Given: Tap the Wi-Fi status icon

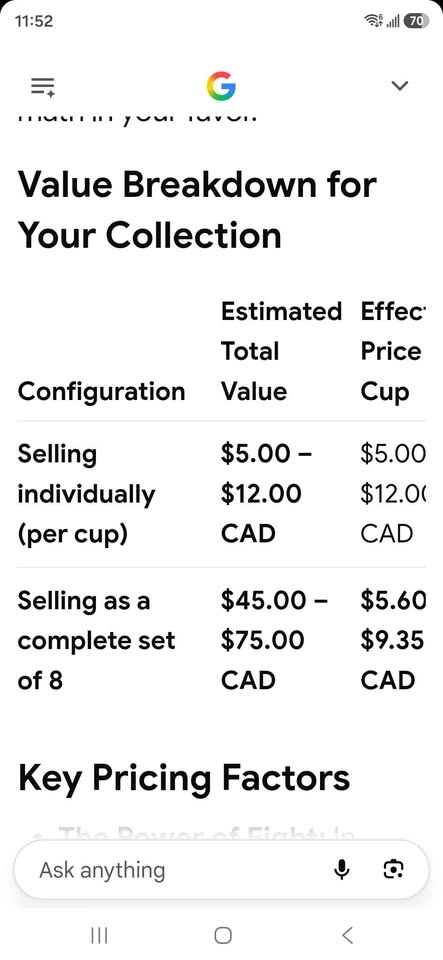Looking at the screenshot, I should click(x=372, y=21).
